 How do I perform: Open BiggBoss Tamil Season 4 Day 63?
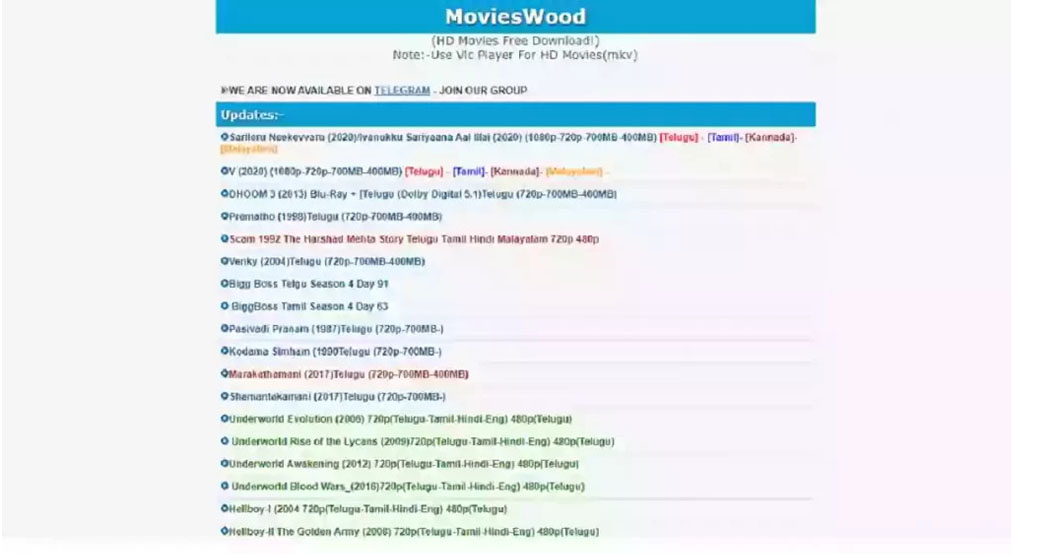point(310,307)
